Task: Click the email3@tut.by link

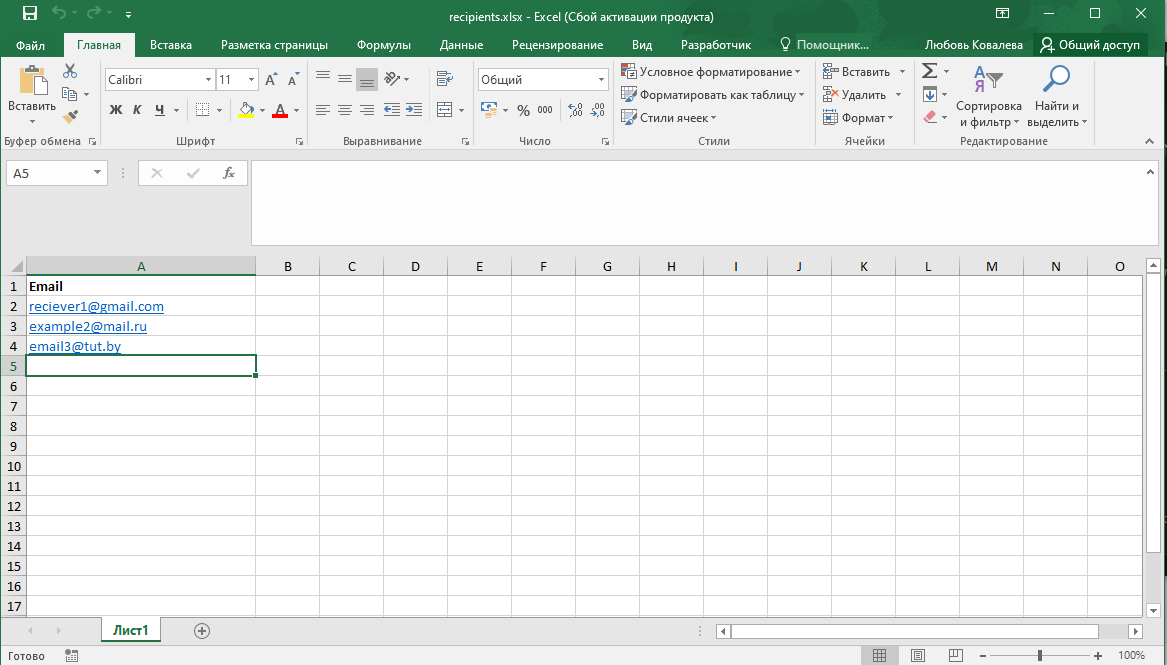Action: pyautogui.click(x=75, y=347)
